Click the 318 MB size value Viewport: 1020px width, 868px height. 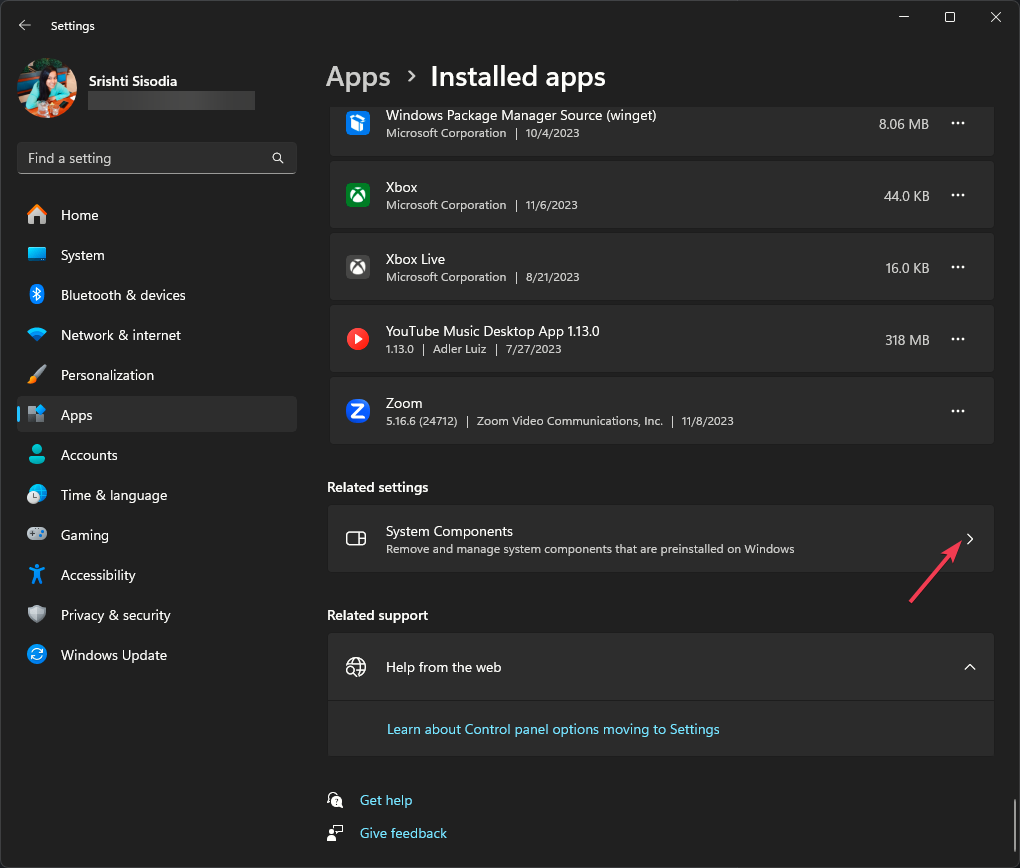[x=907, y=340]
